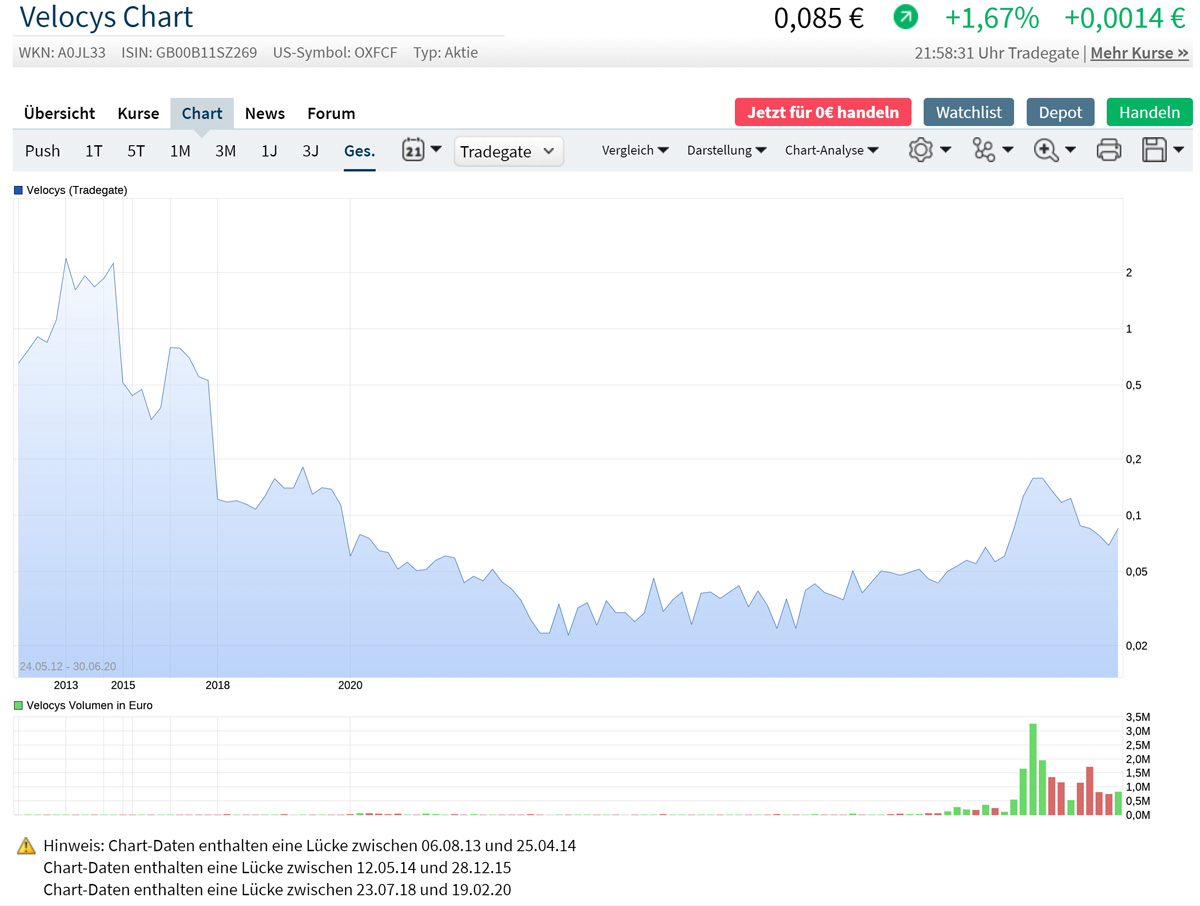Screen dimensions: 1200x906
Task: Click the Velocys Volumen in Euro label
Action: point(89,706)
